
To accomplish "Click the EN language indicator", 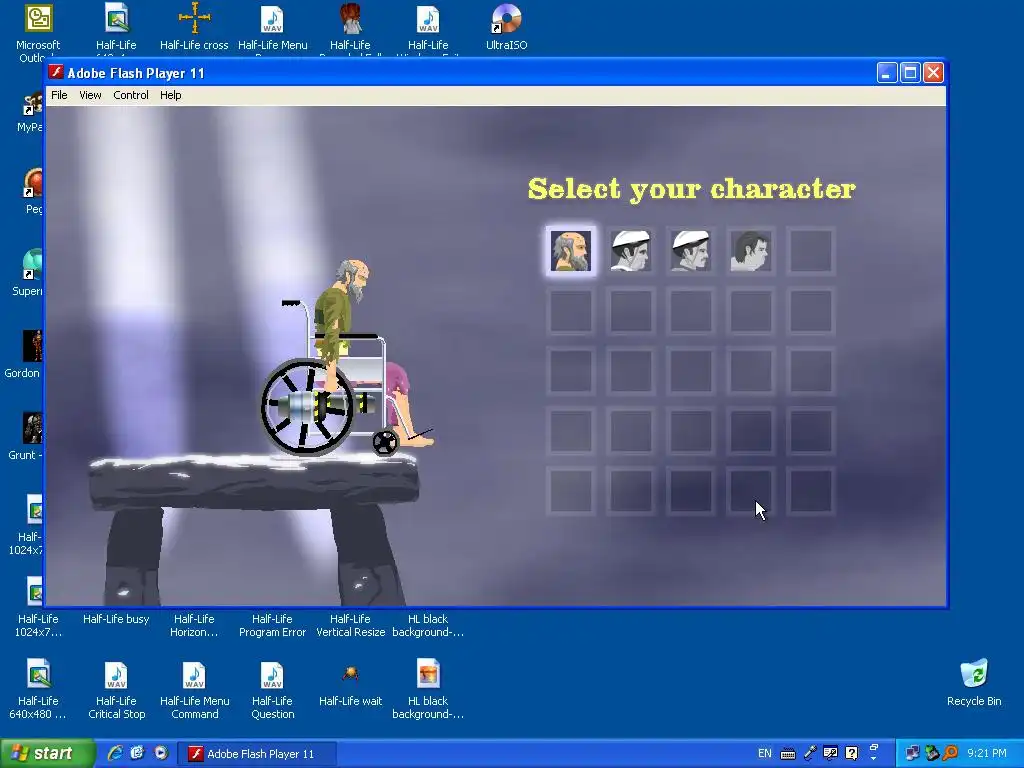I will (765, 754).
